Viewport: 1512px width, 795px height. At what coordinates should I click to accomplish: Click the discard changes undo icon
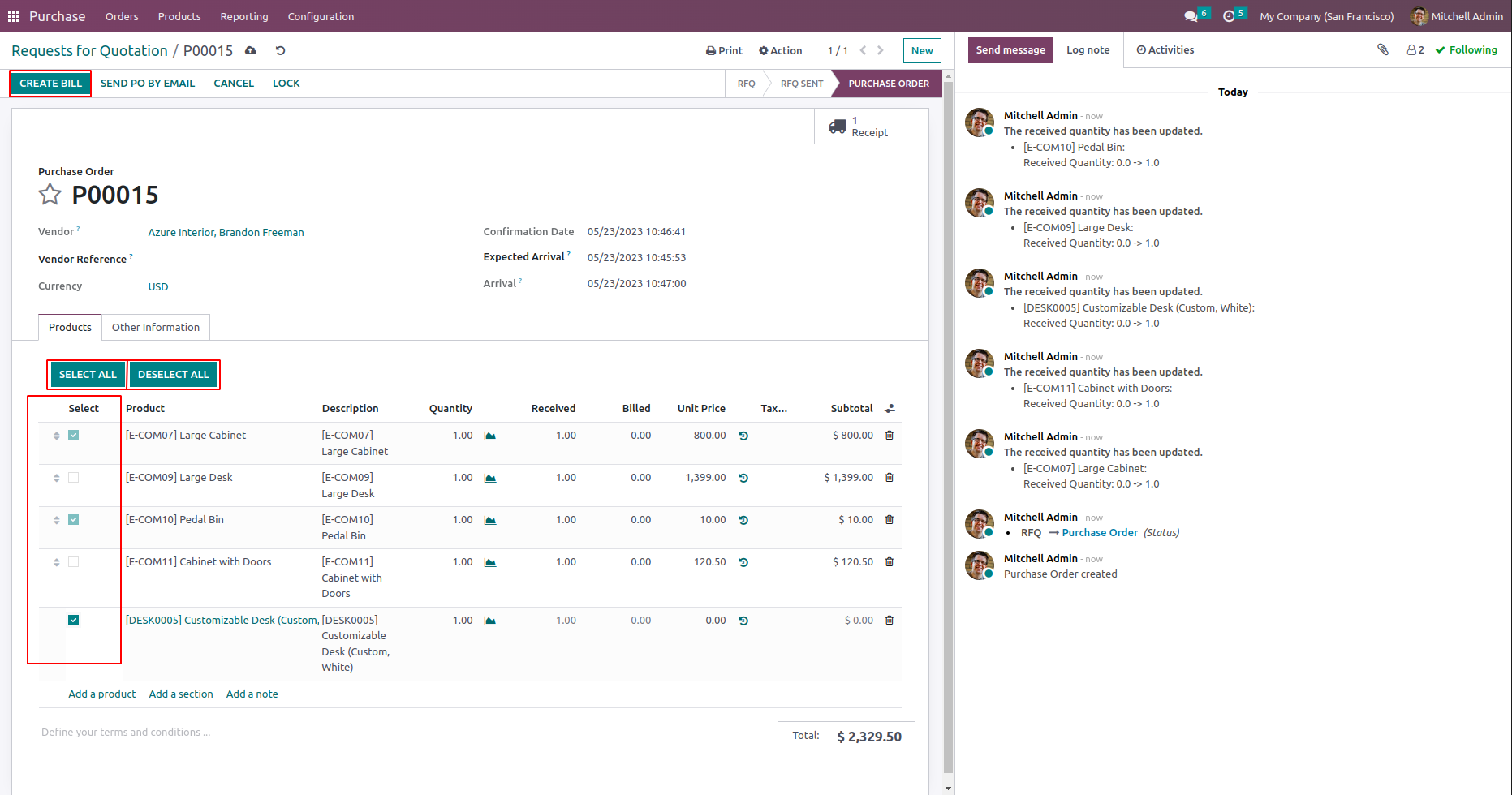tap(280, 50)
